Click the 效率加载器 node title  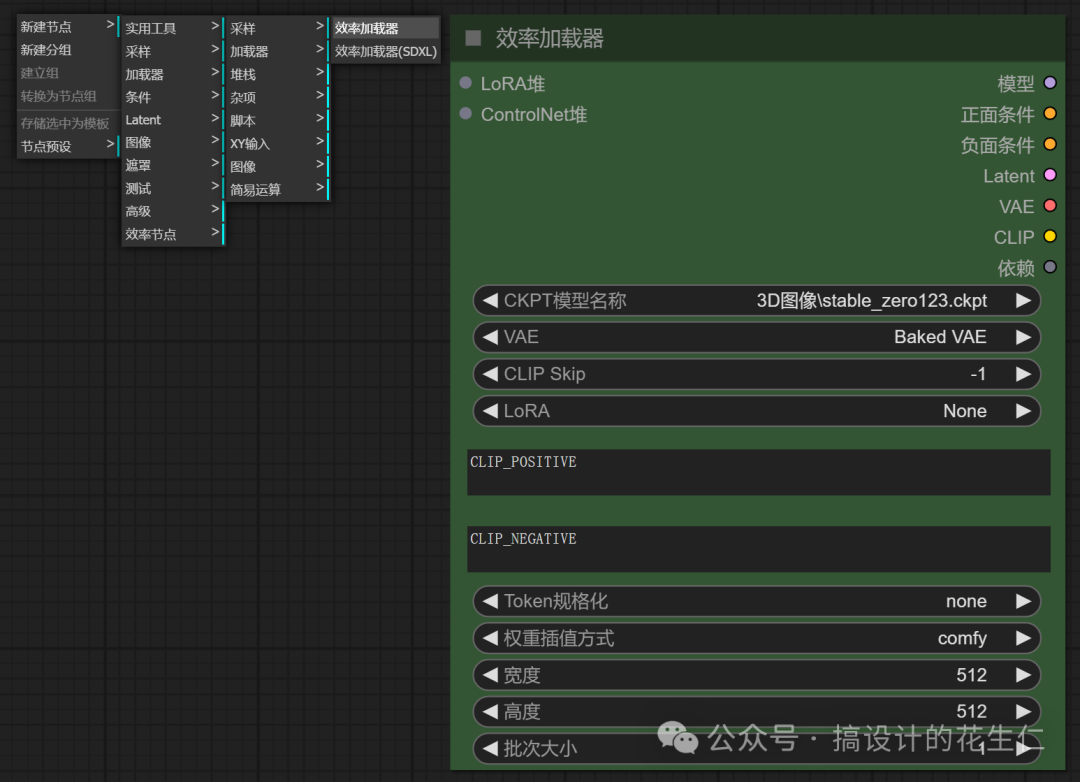pyautogui.click(x=550, y=39)
